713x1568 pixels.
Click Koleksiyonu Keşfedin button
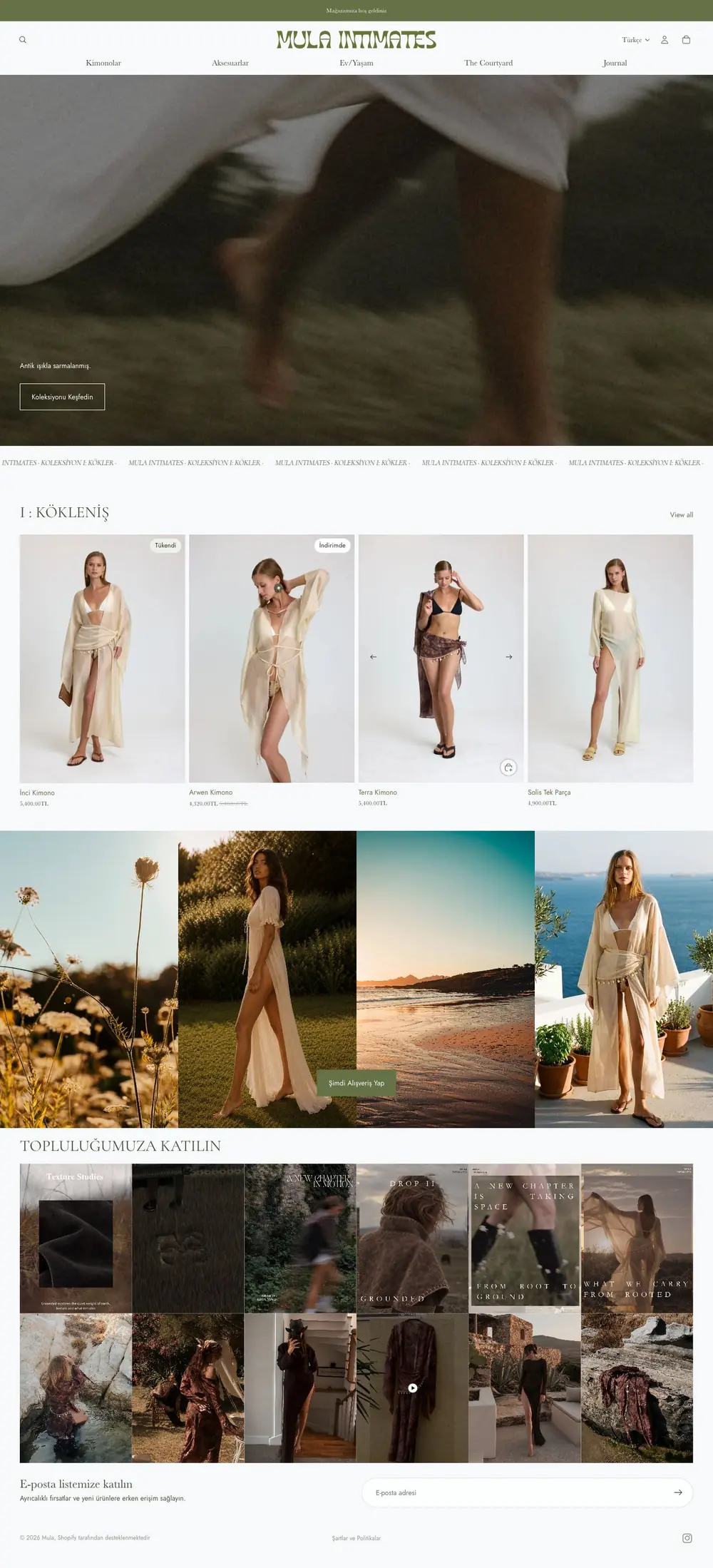click(62, 397)
